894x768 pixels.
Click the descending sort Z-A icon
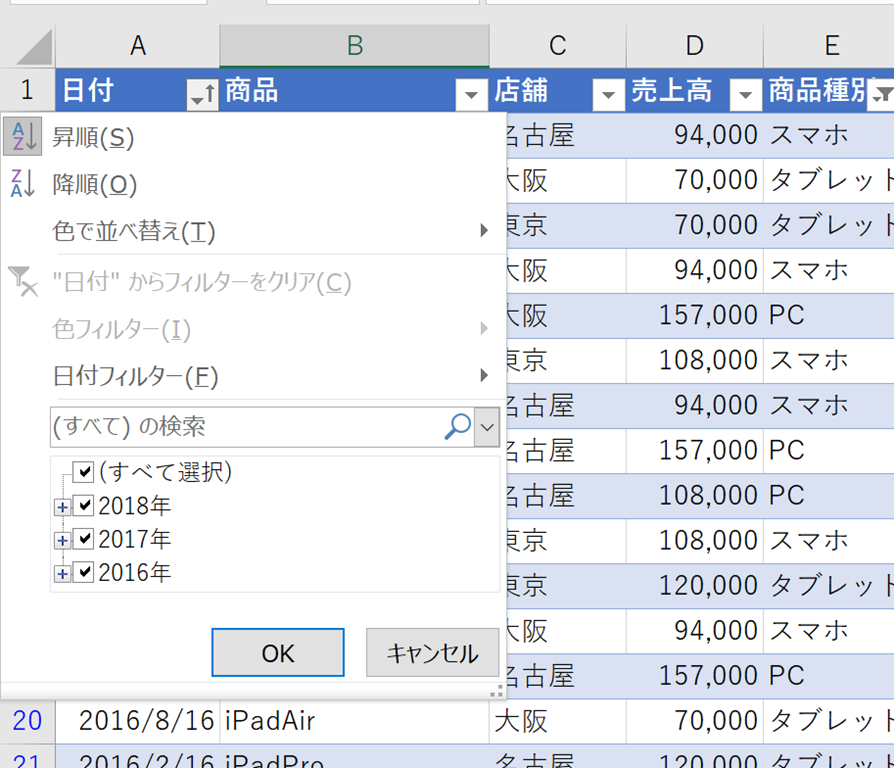coord(22,184)
